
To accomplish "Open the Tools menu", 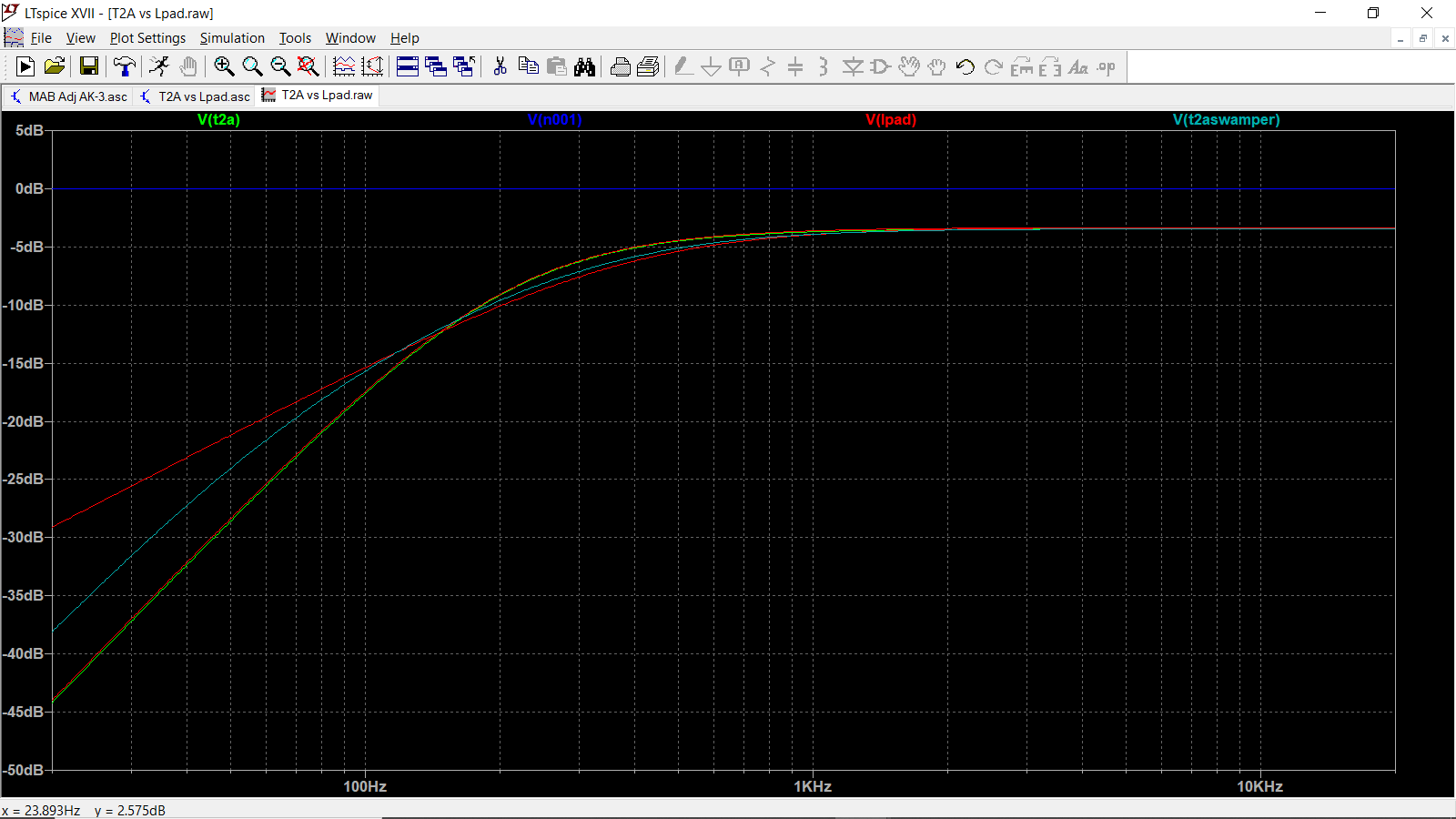I will pos(295,38).
